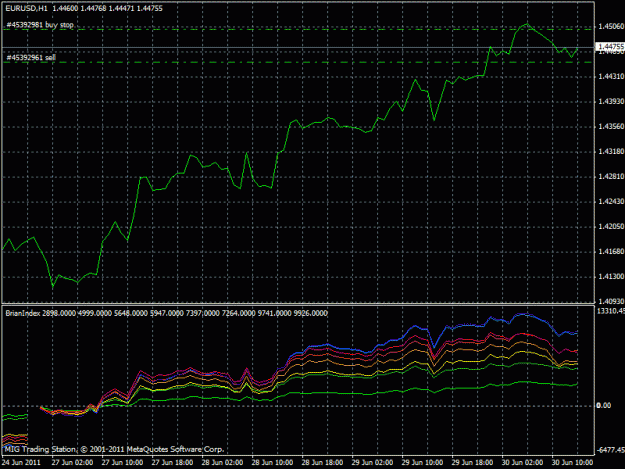Click the 1.43180 price scale label
The image size is (625, 469).
pyautogui.click(x=611, y=151)
